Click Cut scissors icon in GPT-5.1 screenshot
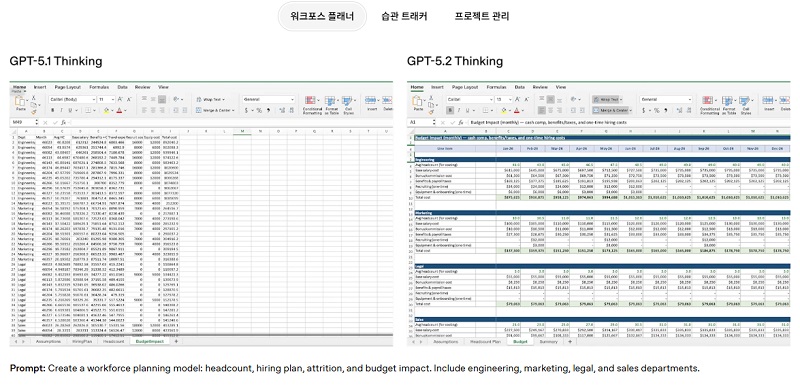 point(33,98)
